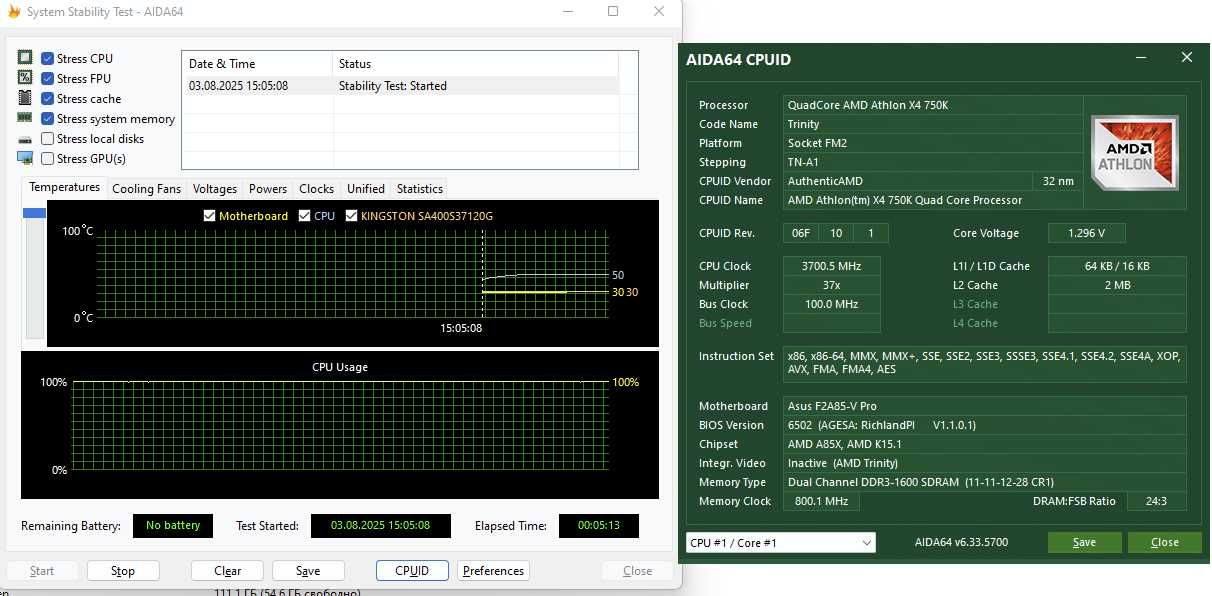Click the blue slider beside temperature graph
This screenshot has width=1212, height=596.
tap(35, 212)
